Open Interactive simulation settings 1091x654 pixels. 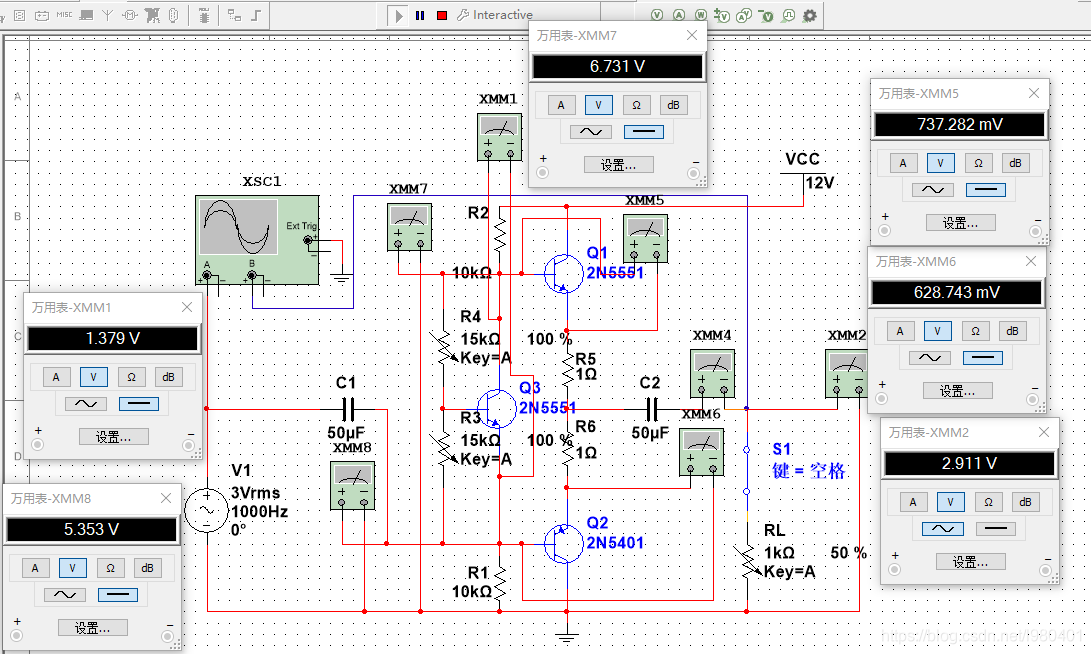pos(495,15)
